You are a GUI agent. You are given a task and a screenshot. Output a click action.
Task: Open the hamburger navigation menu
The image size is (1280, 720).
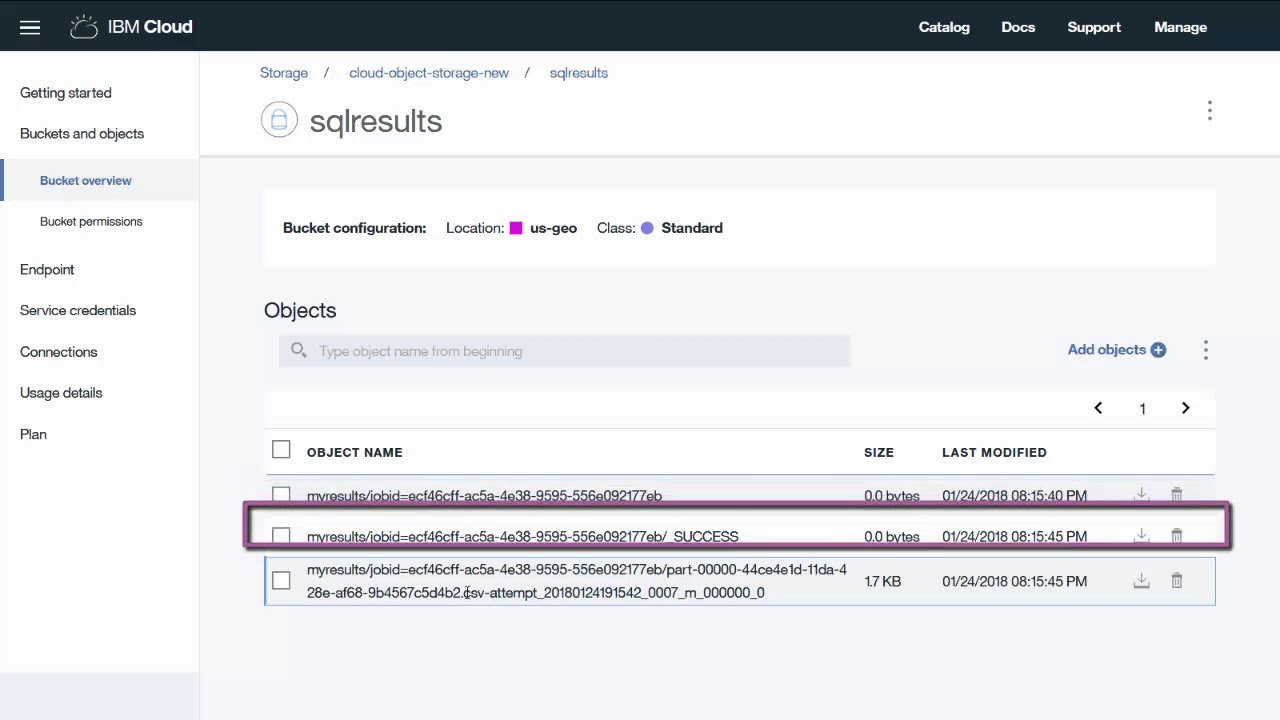pos(30,27)
